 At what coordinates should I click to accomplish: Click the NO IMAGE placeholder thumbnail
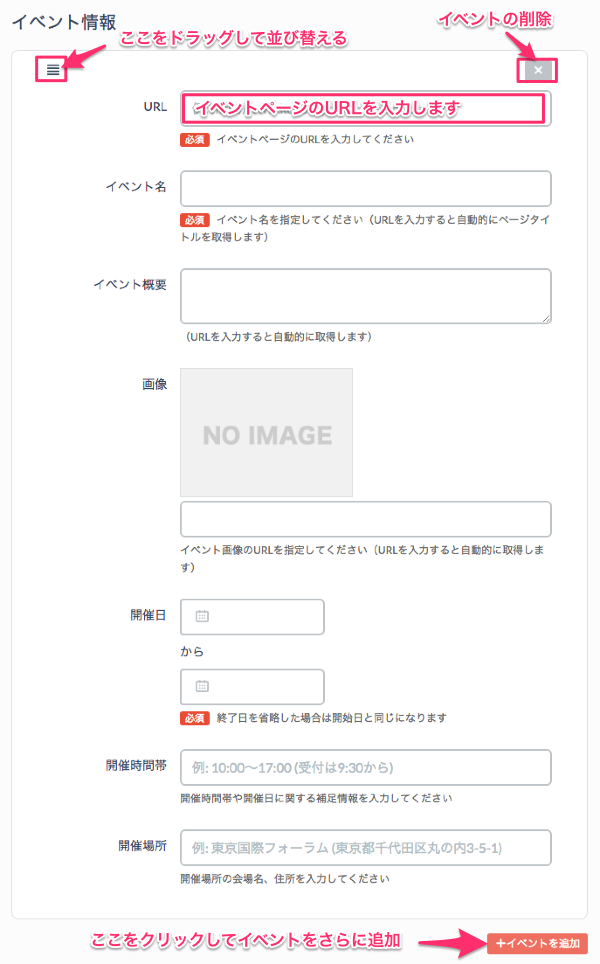[266, 433]
